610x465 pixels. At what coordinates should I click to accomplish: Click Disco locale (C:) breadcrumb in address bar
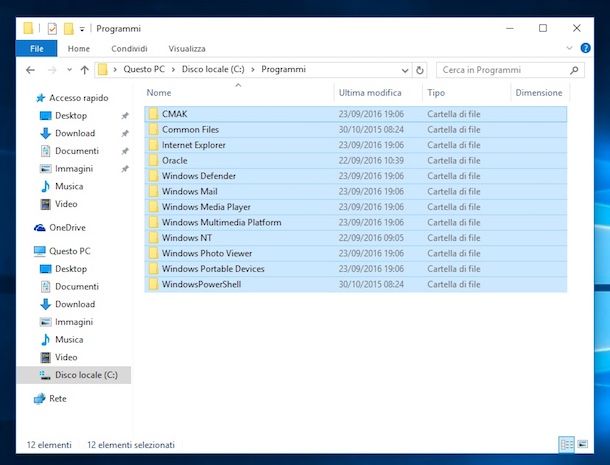click(213, 69)
